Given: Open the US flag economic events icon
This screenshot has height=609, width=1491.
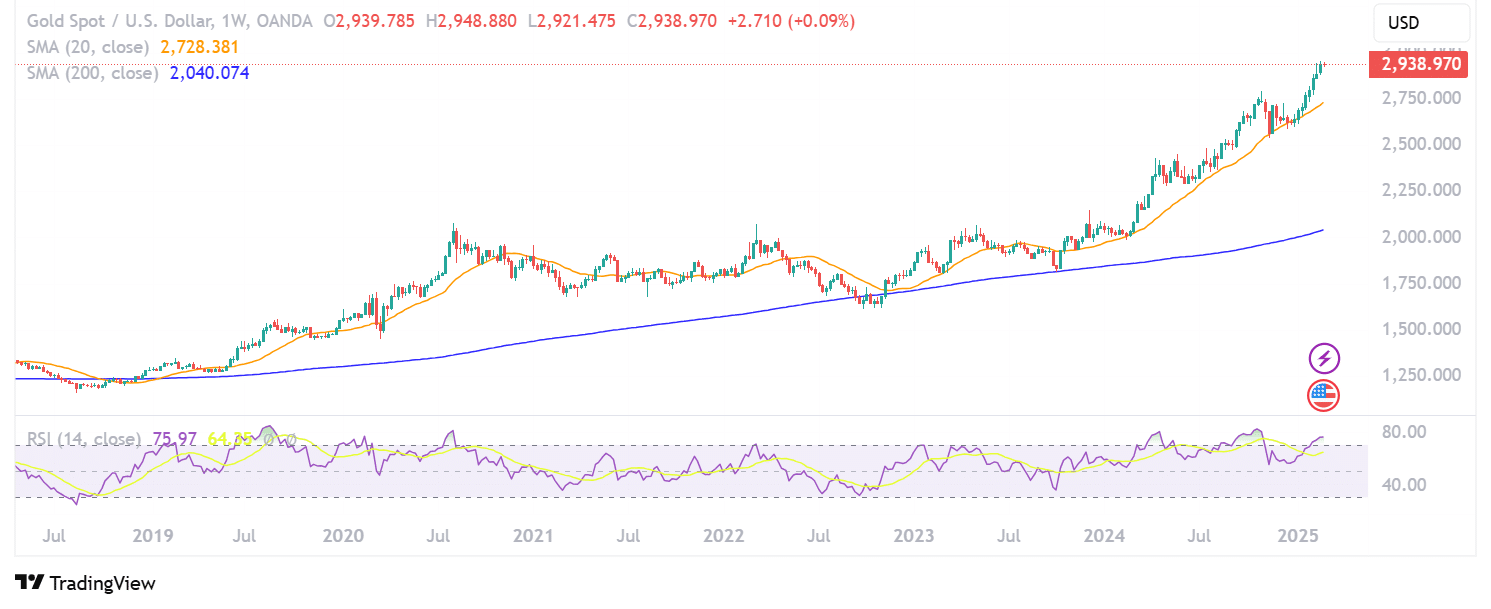Looking at the screenshot, I should tap(1325, 394).
